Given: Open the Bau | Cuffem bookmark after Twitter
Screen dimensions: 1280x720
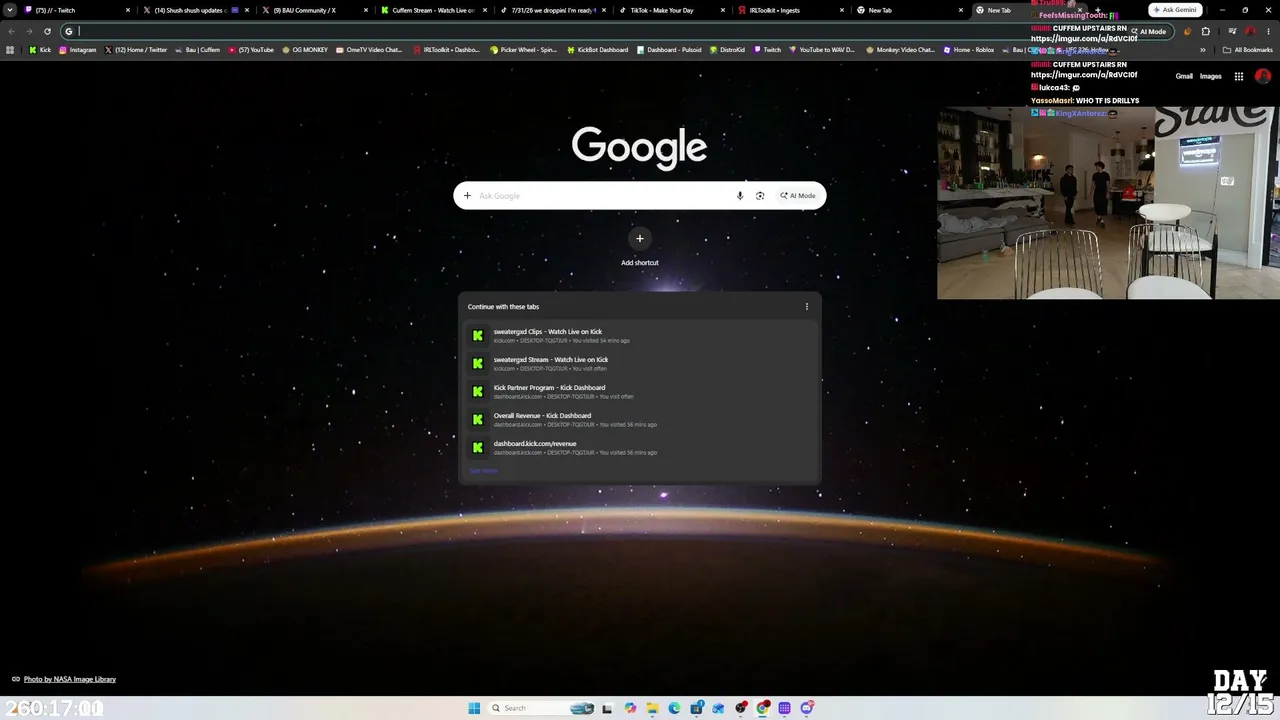Looking at the screenshot, I should click(x=198, y=50).
